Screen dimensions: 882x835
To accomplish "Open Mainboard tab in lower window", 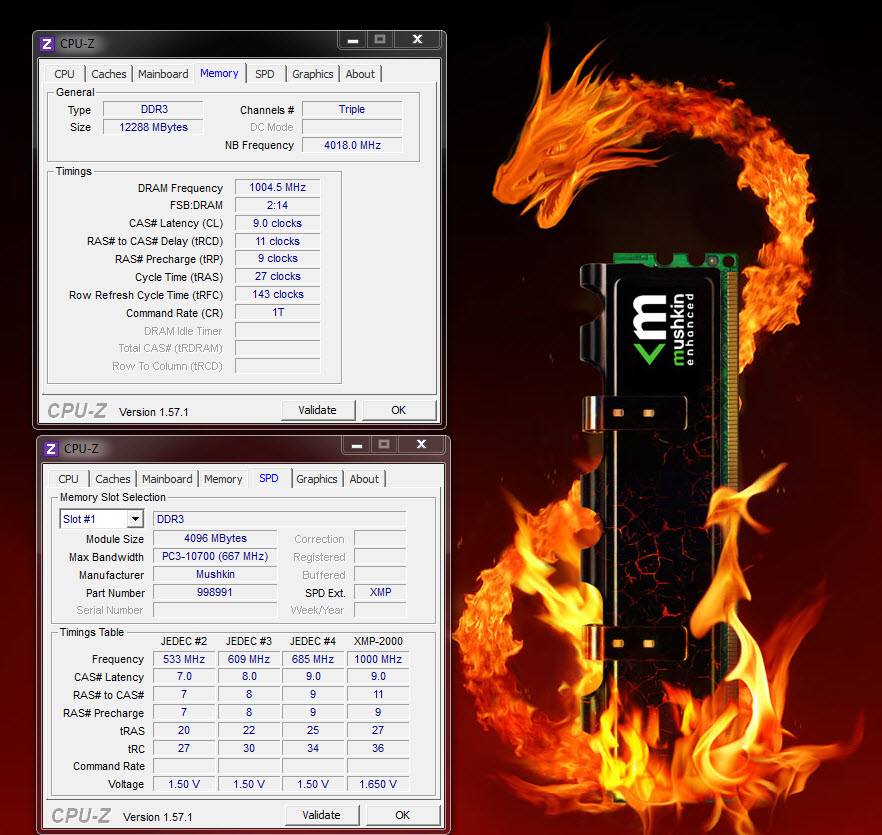I will point(167,479).
